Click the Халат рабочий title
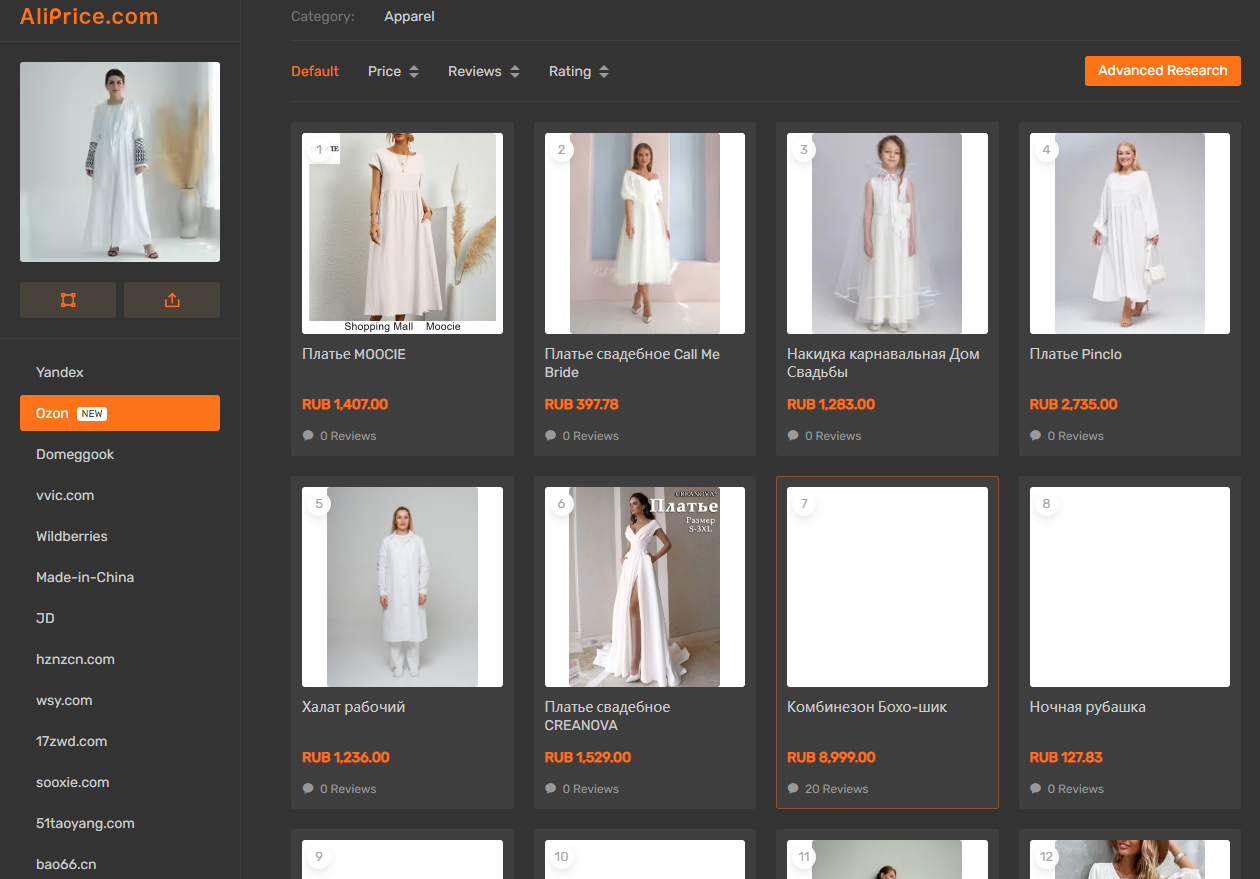The width and height of the screenshot is (1260, 879). pyautogui.click(x=353, y=707)
